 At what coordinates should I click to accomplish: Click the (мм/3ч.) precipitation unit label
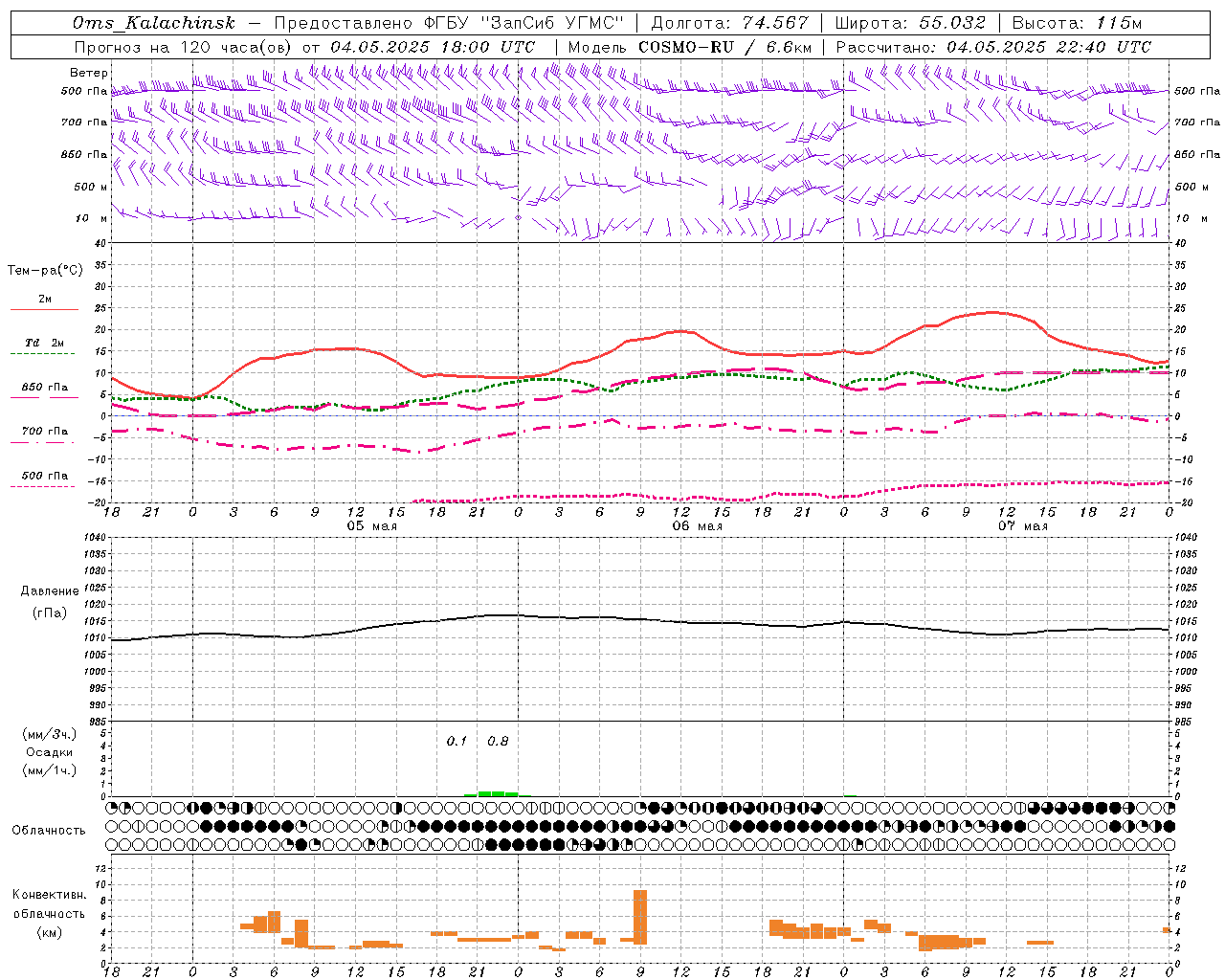(x=50, y=734)
